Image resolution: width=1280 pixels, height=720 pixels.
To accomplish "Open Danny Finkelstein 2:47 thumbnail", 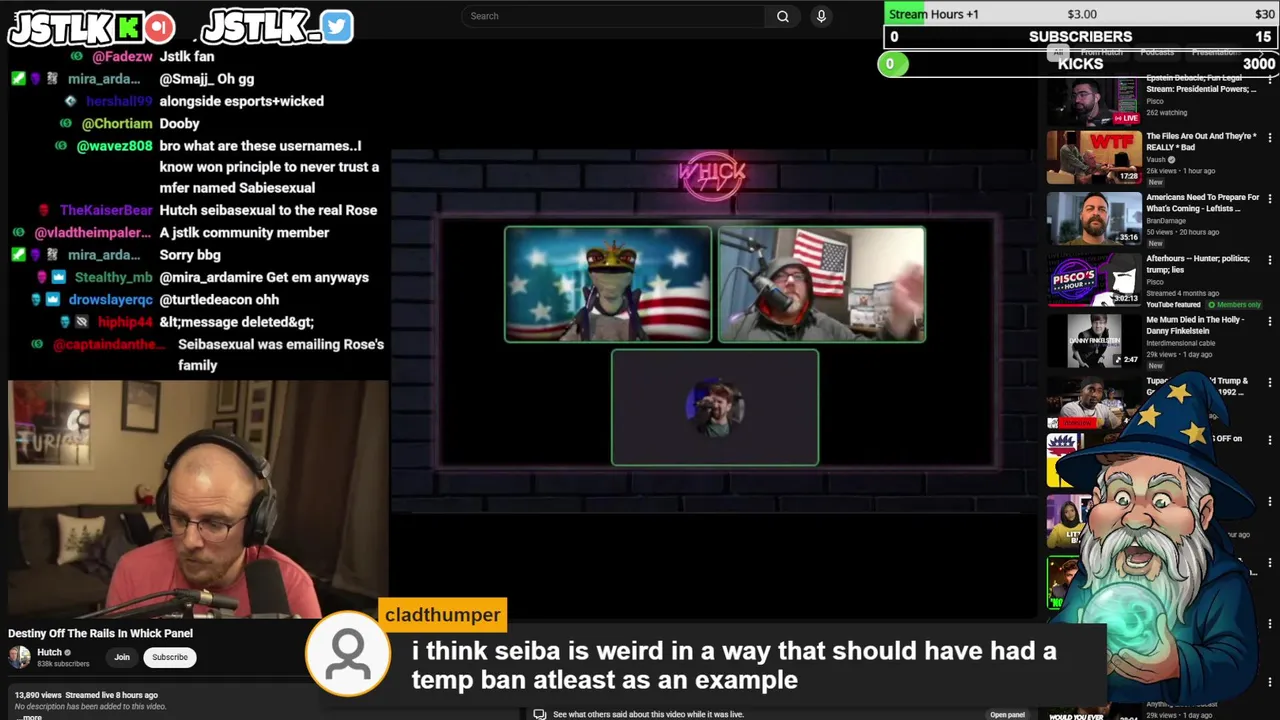I will tap(1094, 340).
